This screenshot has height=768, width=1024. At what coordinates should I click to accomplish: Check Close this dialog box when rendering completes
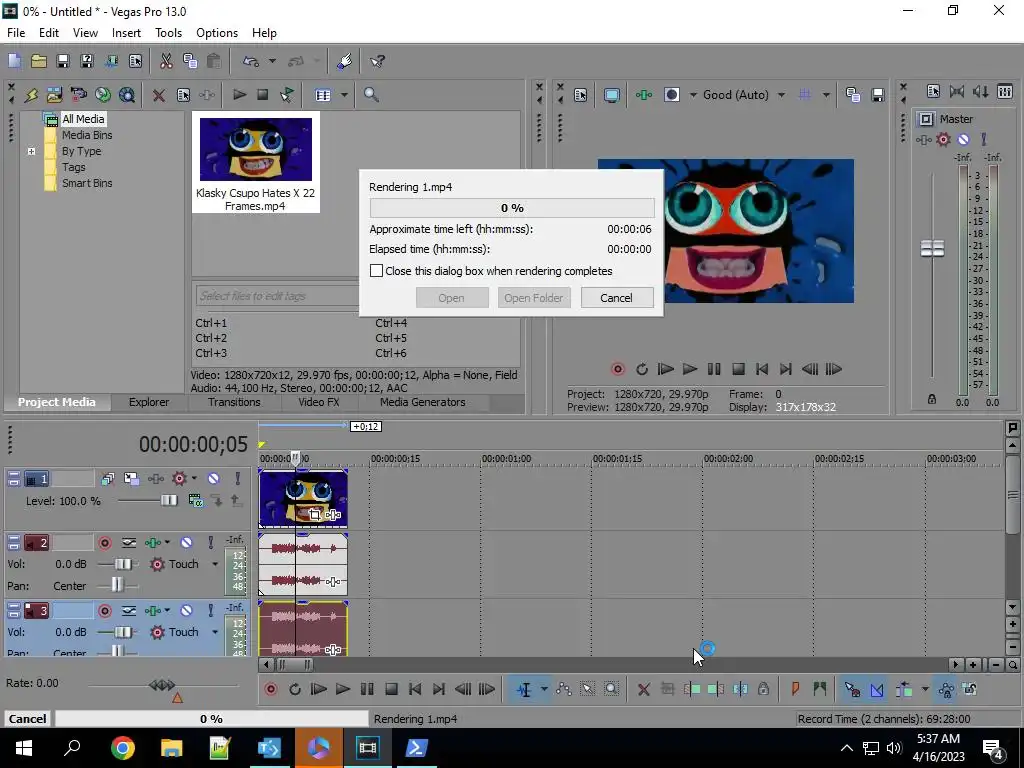(x=376, y=270)
